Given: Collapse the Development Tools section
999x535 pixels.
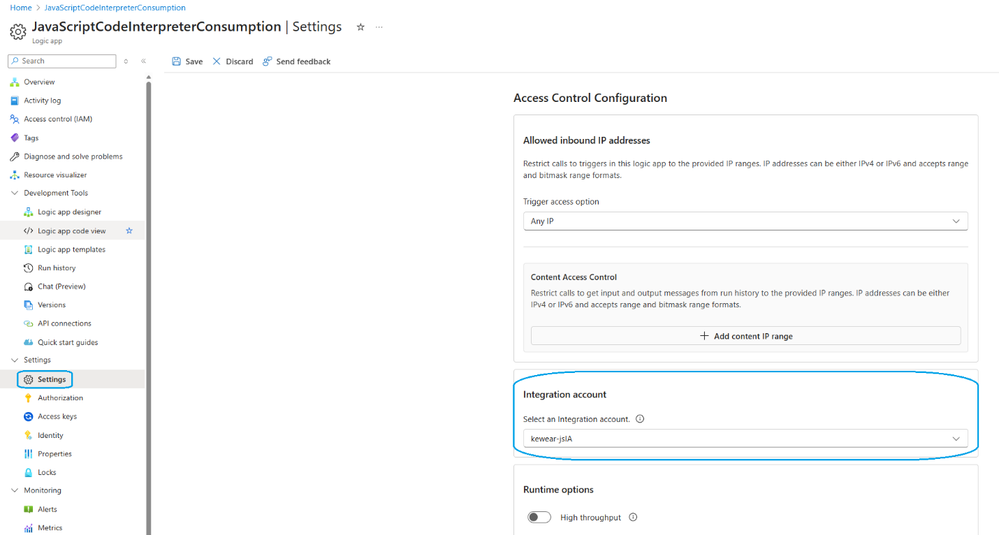Looking at the screenshot, I should coord(15,193).
